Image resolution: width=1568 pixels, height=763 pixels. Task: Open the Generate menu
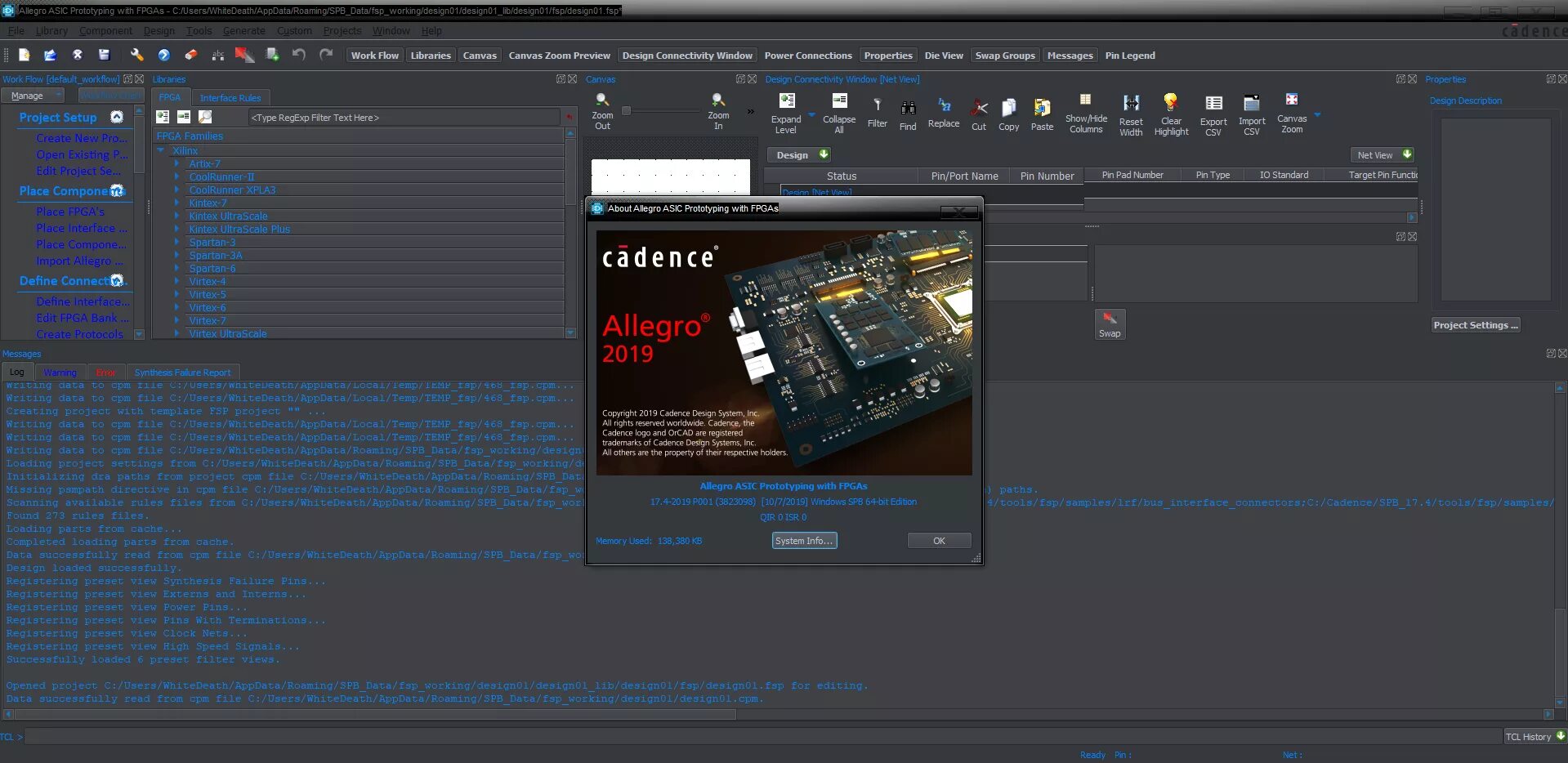point(243,30)
